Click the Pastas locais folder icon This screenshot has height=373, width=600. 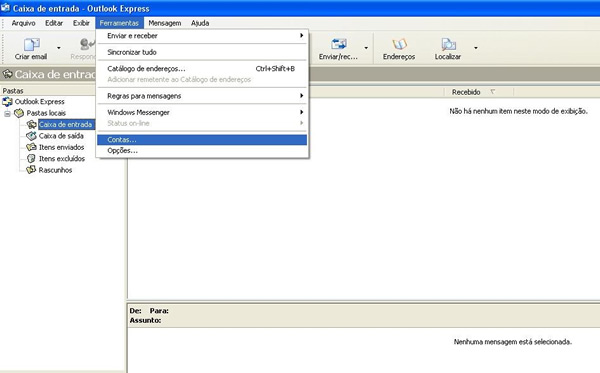[19, 113]
